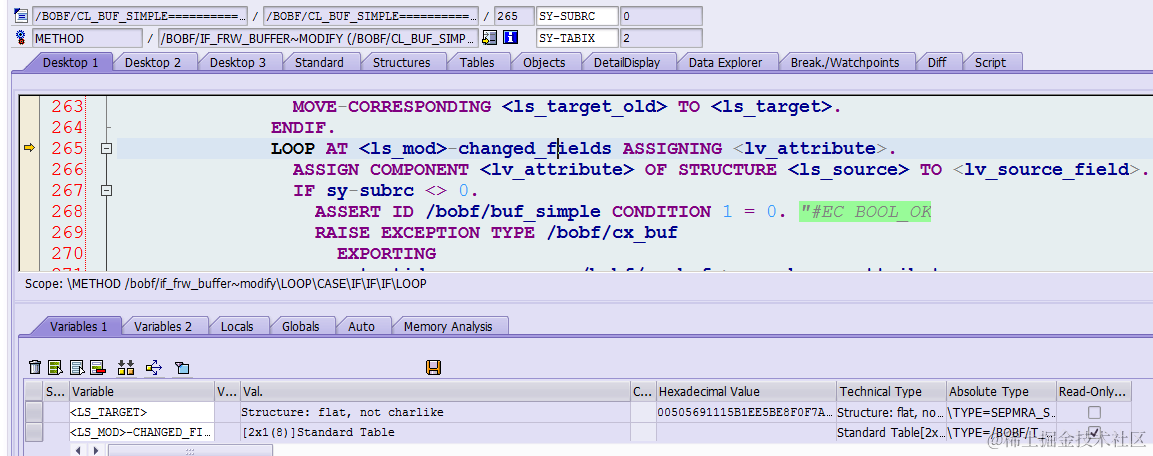Click the Val. column header
The height and width of the screenshot is (456, 1153).
pos(435,391)
